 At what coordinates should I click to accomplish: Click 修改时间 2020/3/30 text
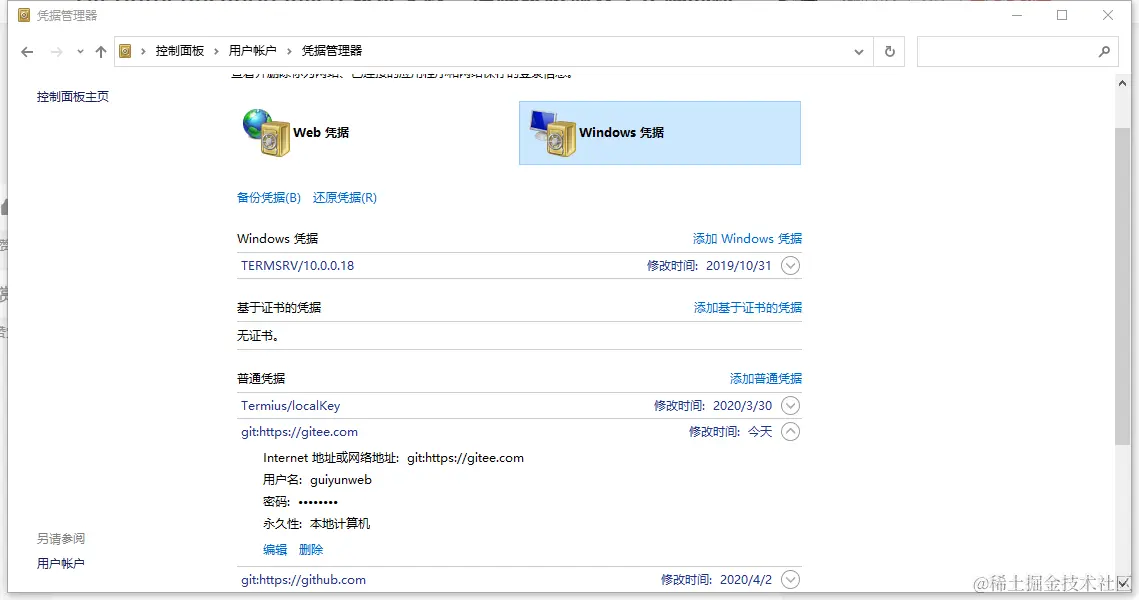point(713,406)
